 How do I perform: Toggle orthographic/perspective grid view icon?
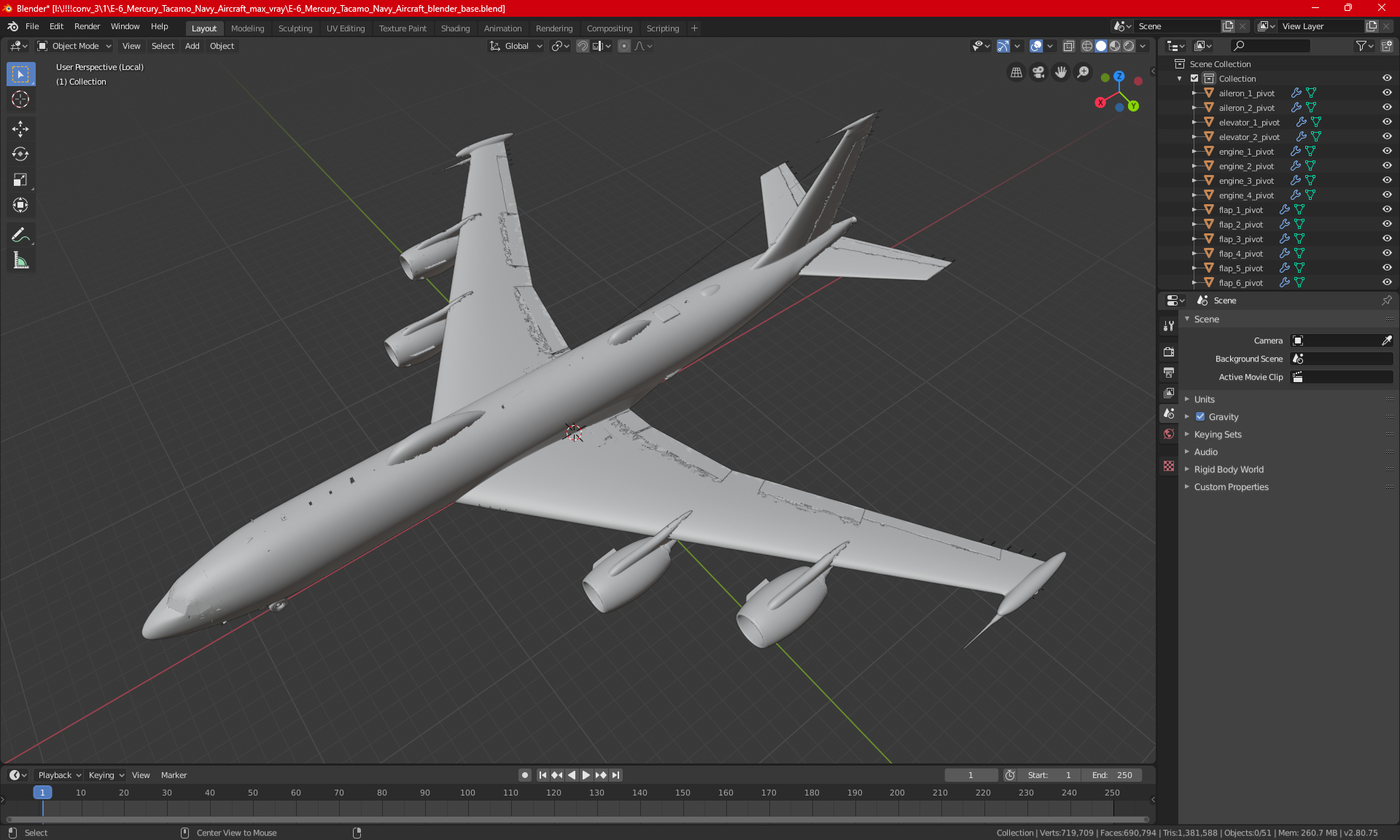[x=1016, y=72]
